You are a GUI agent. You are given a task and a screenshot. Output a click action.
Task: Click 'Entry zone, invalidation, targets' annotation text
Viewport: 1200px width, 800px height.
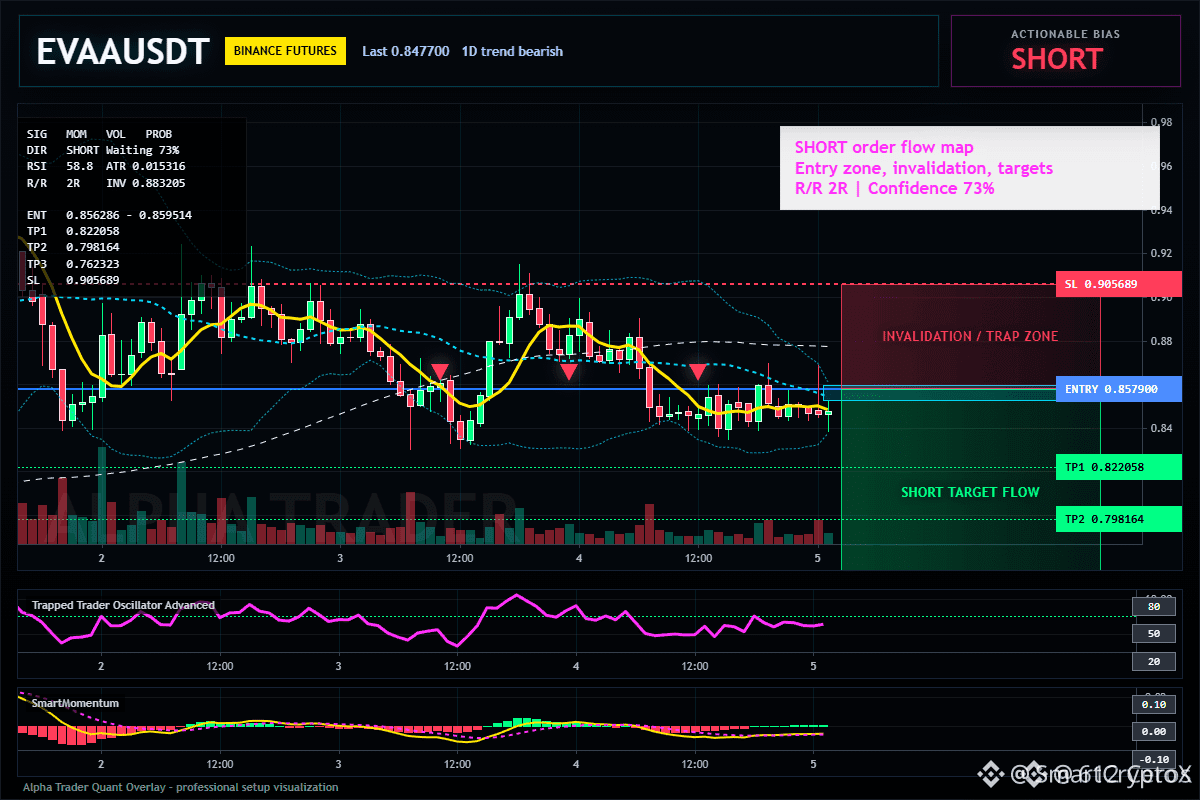coord(923,168)
